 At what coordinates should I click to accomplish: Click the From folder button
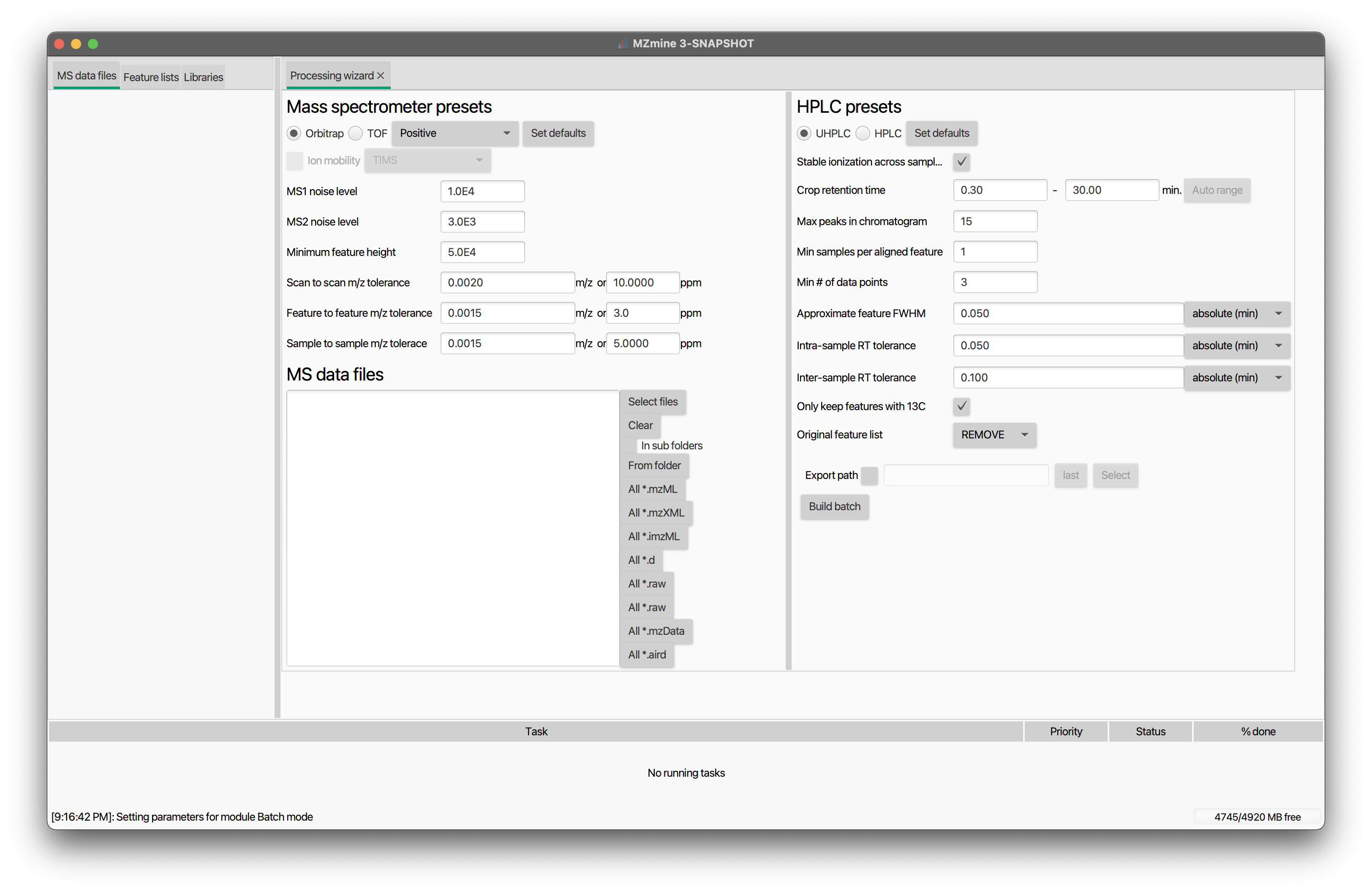654,465
